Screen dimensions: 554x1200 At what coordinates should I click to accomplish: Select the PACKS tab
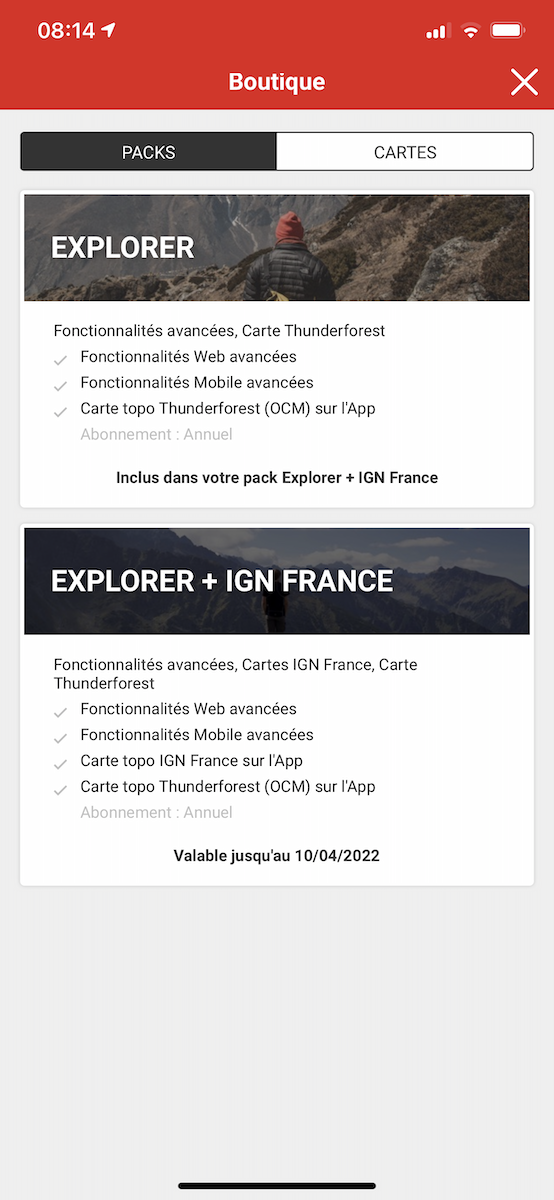click(149, 152)
